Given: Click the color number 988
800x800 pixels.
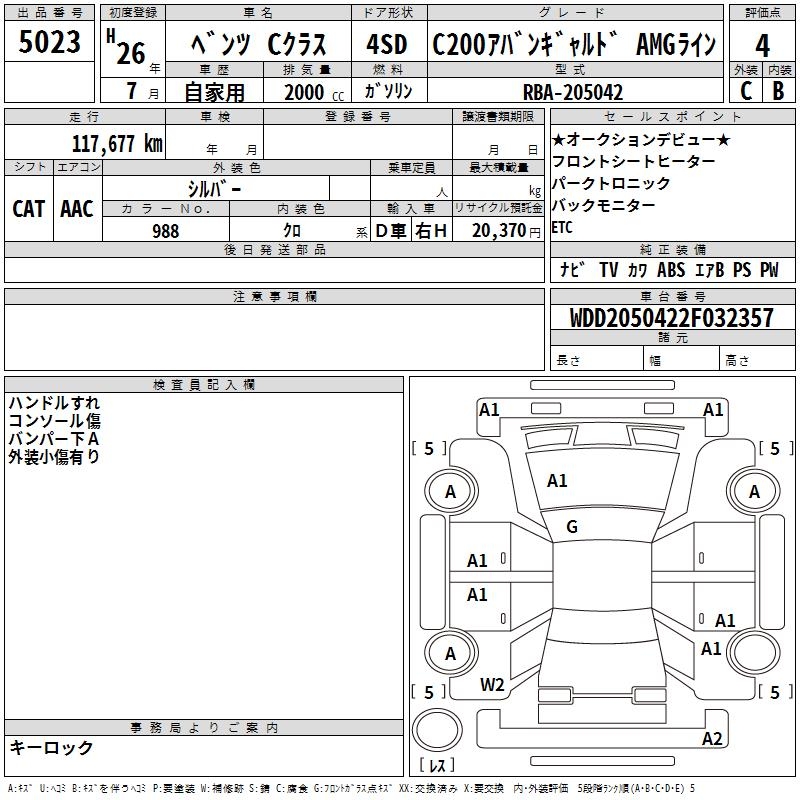Looking at the screenshot, I should pos(166,231).
